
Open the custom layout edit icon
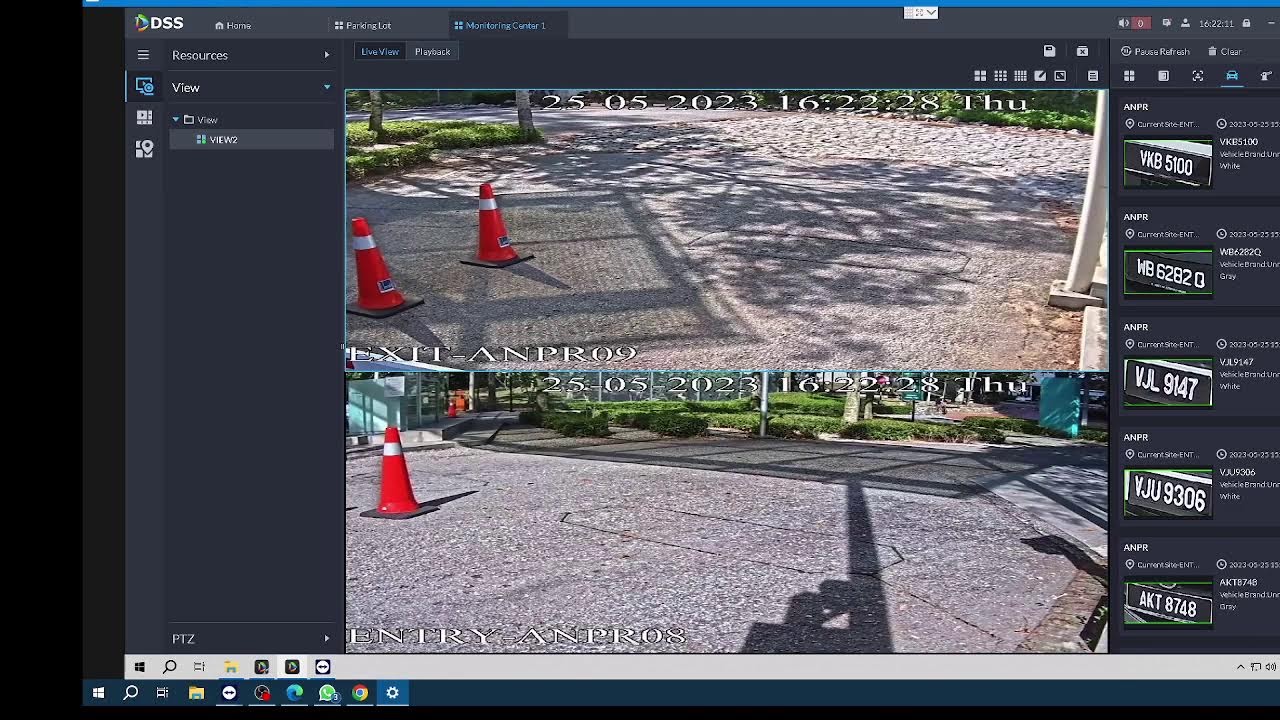[x=1040, y=76]
